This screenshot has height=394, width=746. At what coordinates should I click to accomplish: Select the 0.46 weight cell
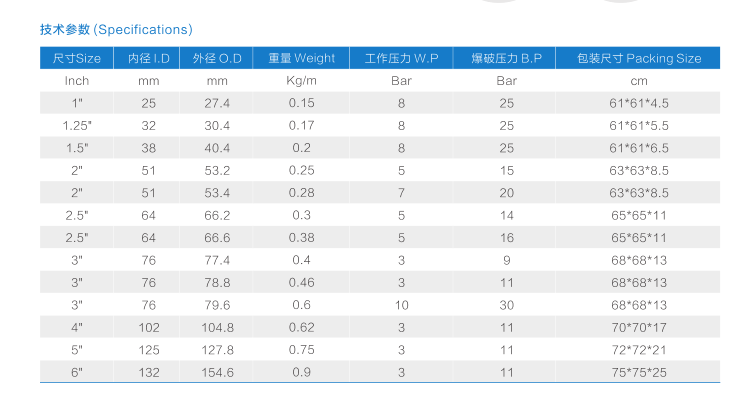[x=301, y=283]
